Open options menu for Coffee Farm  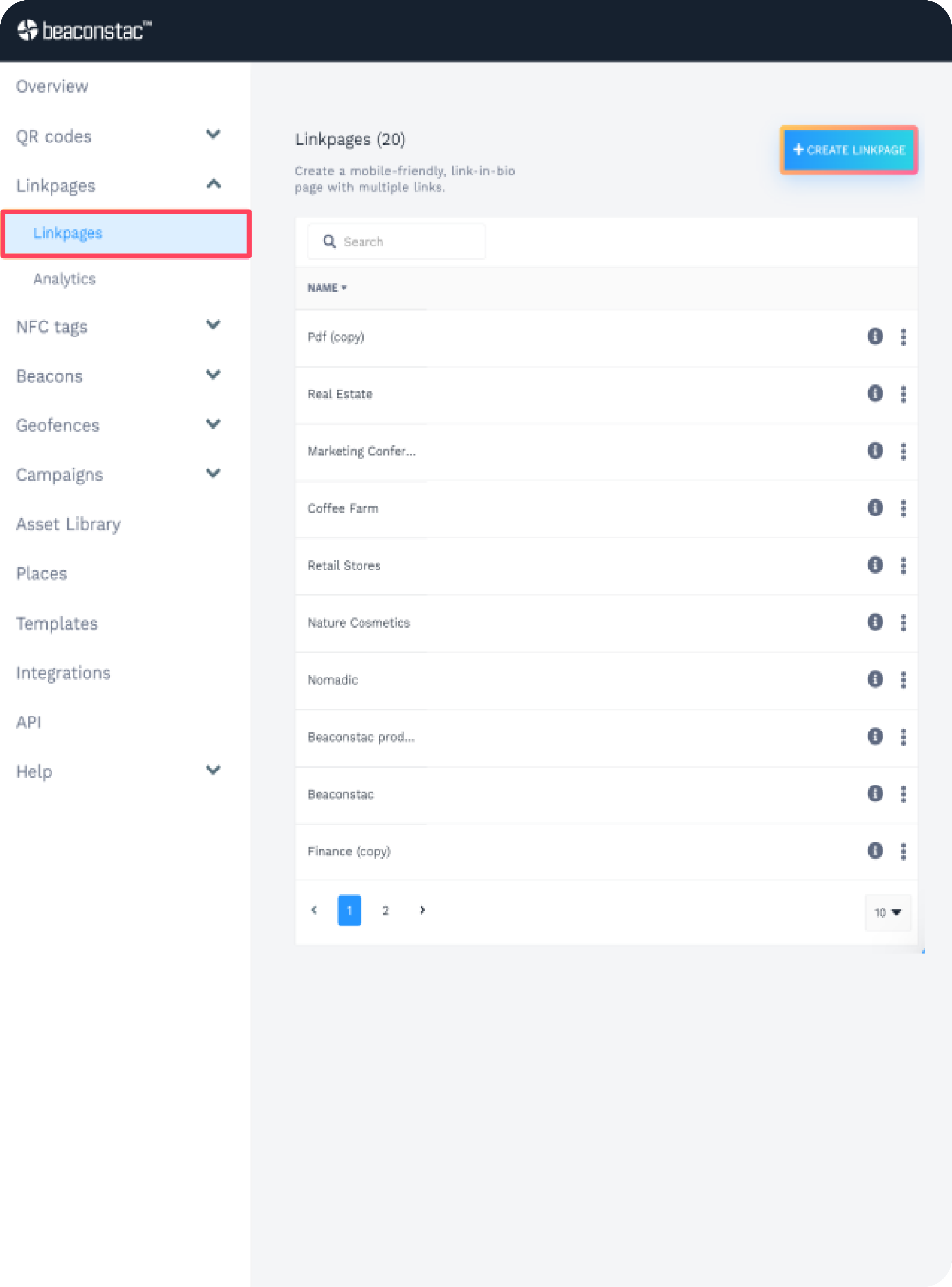903,508
